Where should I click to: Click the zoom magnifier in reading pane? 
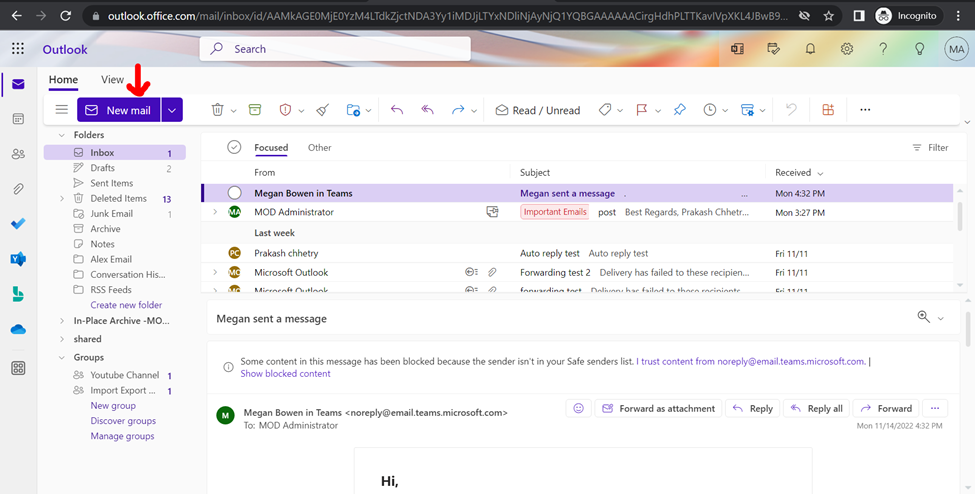pyautogui.click(x=923, y=317)
